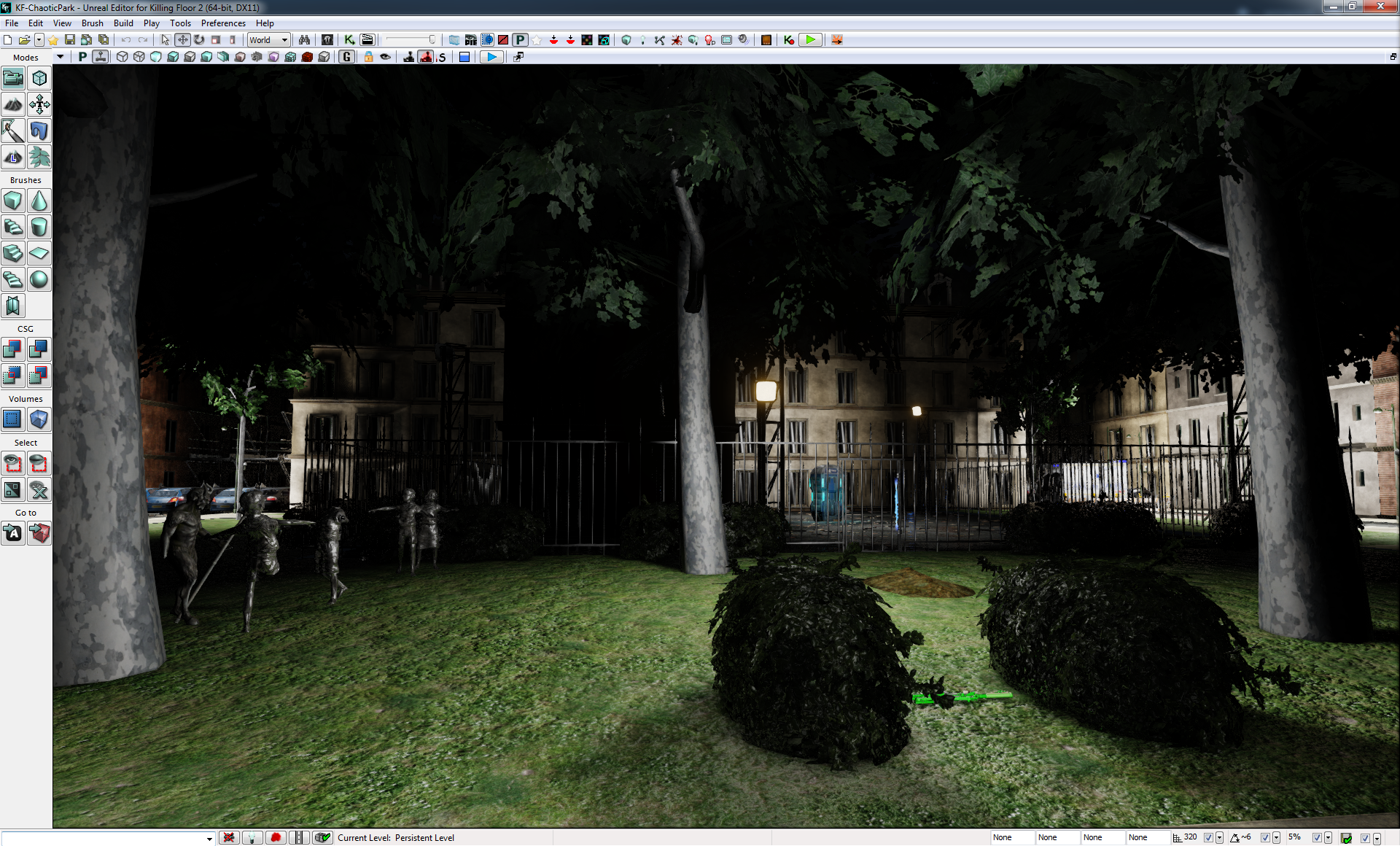Open the Preferences menu
This screenshot has height=846, width=1400.
click(x=223, y=23)
